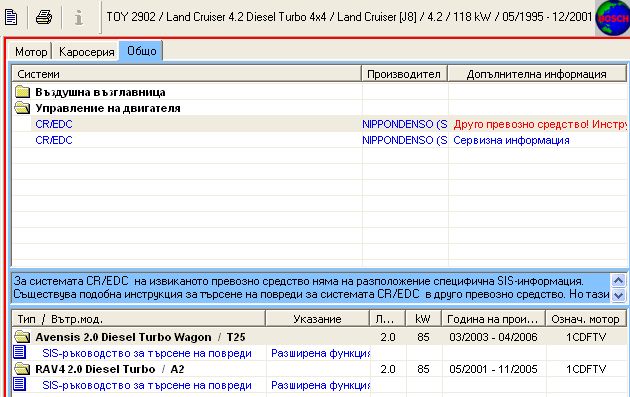Open SIS document icon under RAV4
The image size is (630, 397).
coord(19,384)
